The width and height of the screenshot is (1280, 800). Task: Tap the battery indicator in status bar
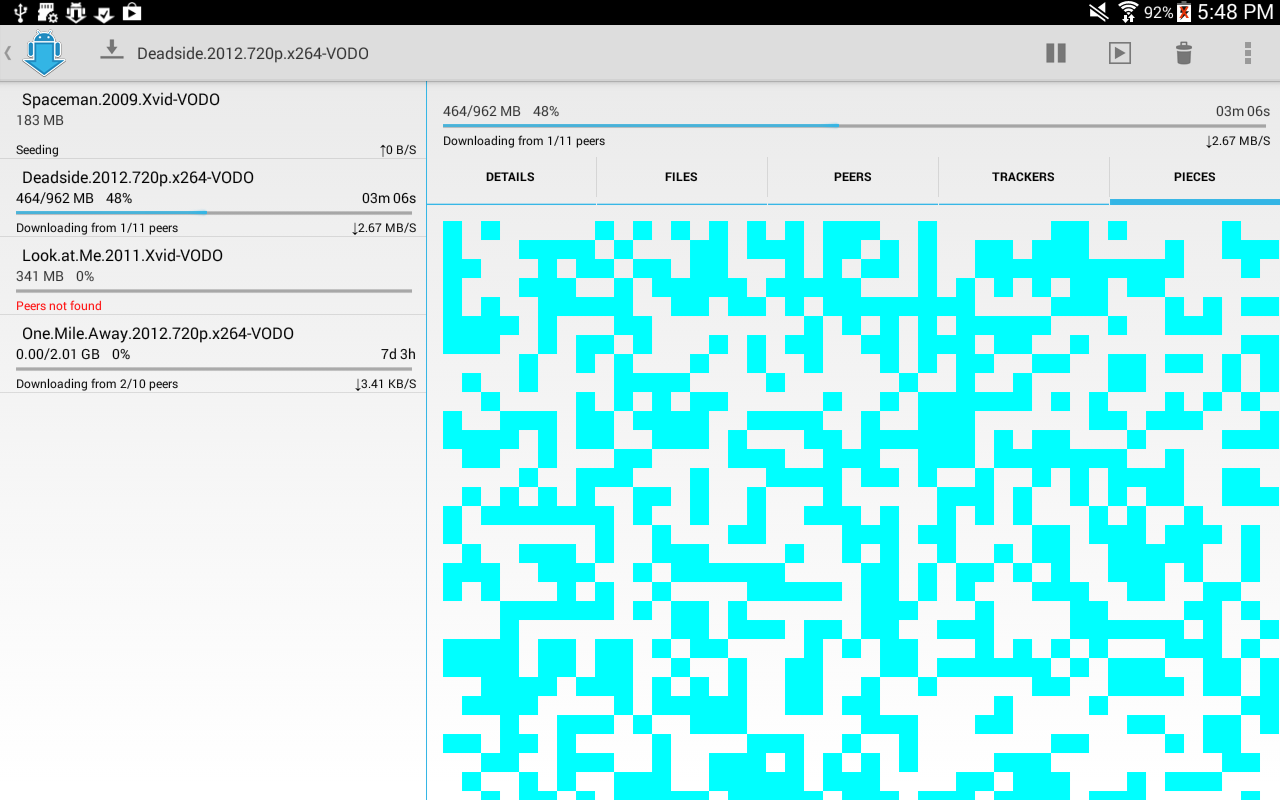tap(1183, 12)
